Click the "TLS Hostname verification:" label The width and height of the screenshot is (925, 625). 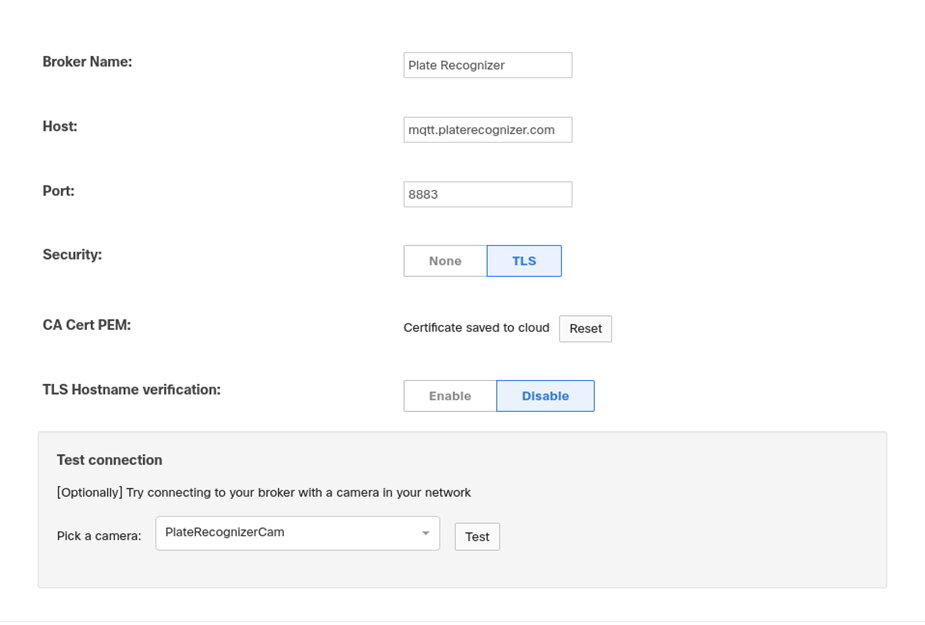tap(132, 390)
